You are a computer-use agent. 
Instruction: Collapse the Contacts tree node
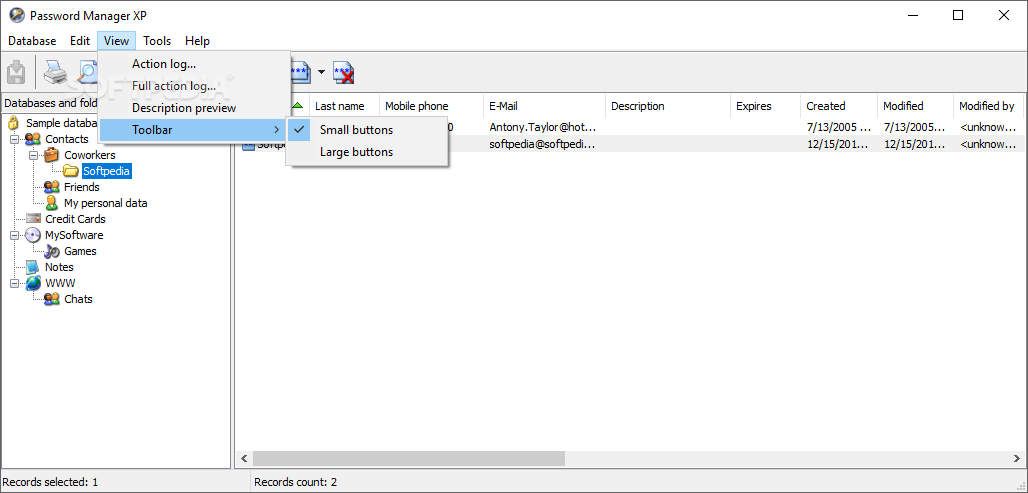point(14,139)
